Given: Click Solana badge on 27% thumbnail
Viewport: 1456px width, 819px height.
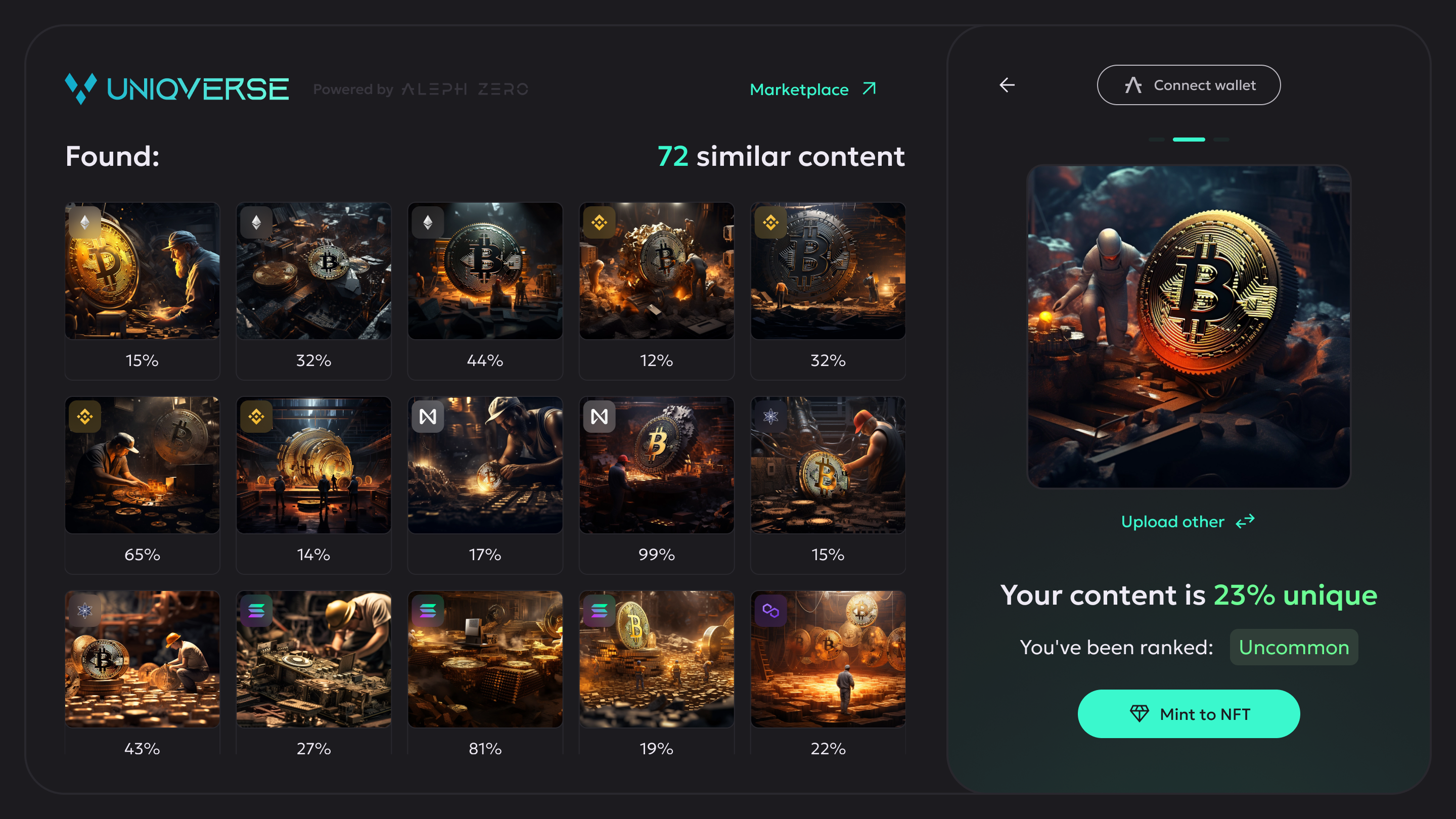Looking at the screenshot, I should (257, 611).
